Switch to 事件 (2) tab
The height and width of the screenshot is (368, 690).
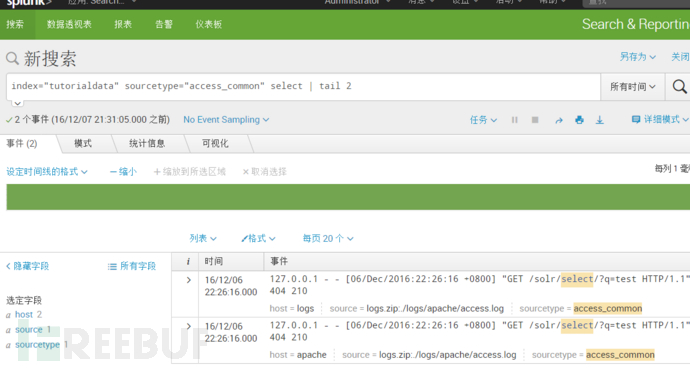(22, 144)
